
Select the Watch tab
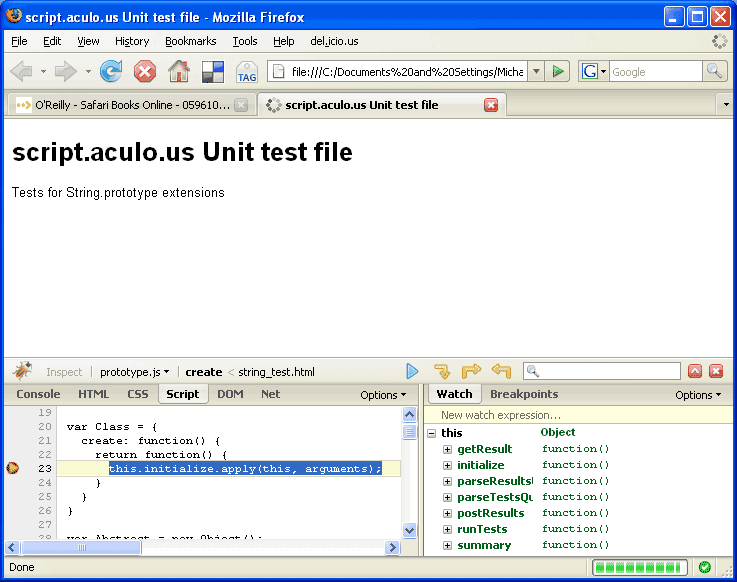[x=455, y=394]
